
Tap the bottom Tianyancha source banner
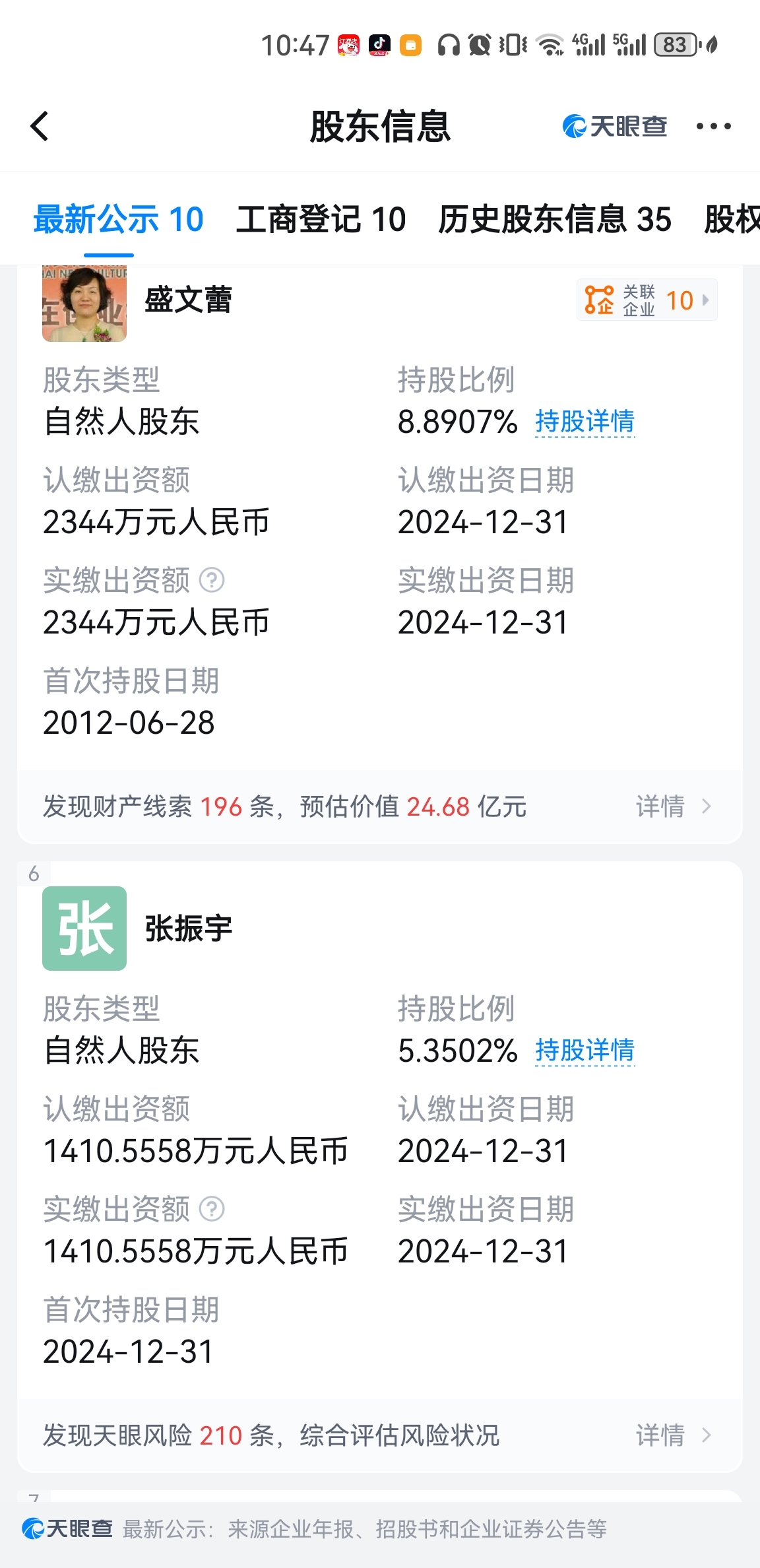[x=380, y=1528]
